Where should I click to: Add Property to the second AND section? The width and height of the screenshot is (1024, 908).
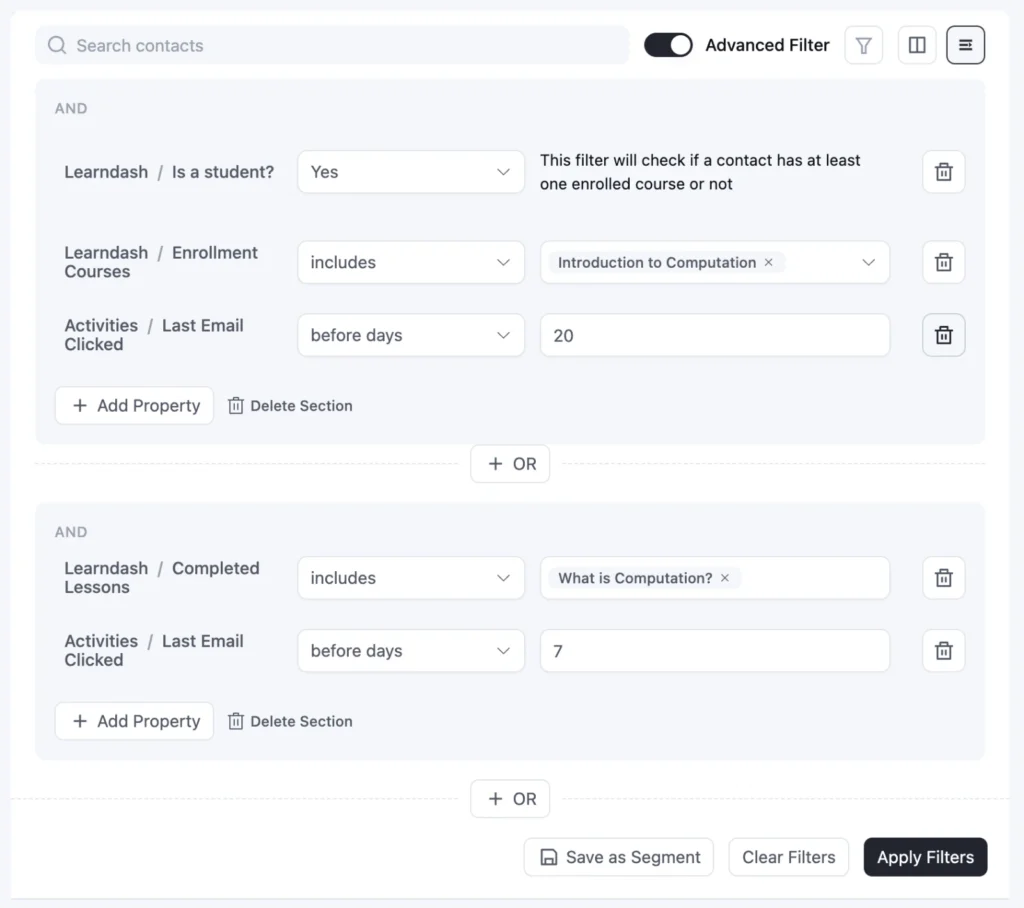pos(135,721)
